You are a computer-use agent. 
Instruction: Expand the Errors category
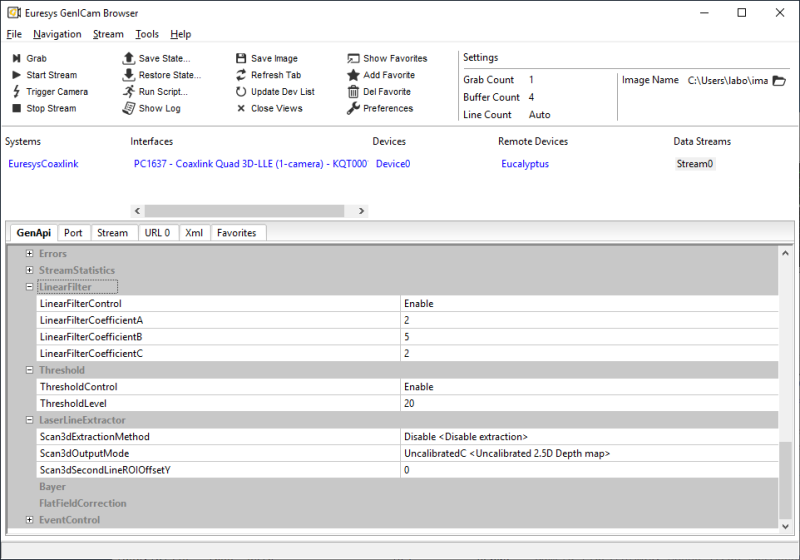pyautogui.click(x=30, y=253)
